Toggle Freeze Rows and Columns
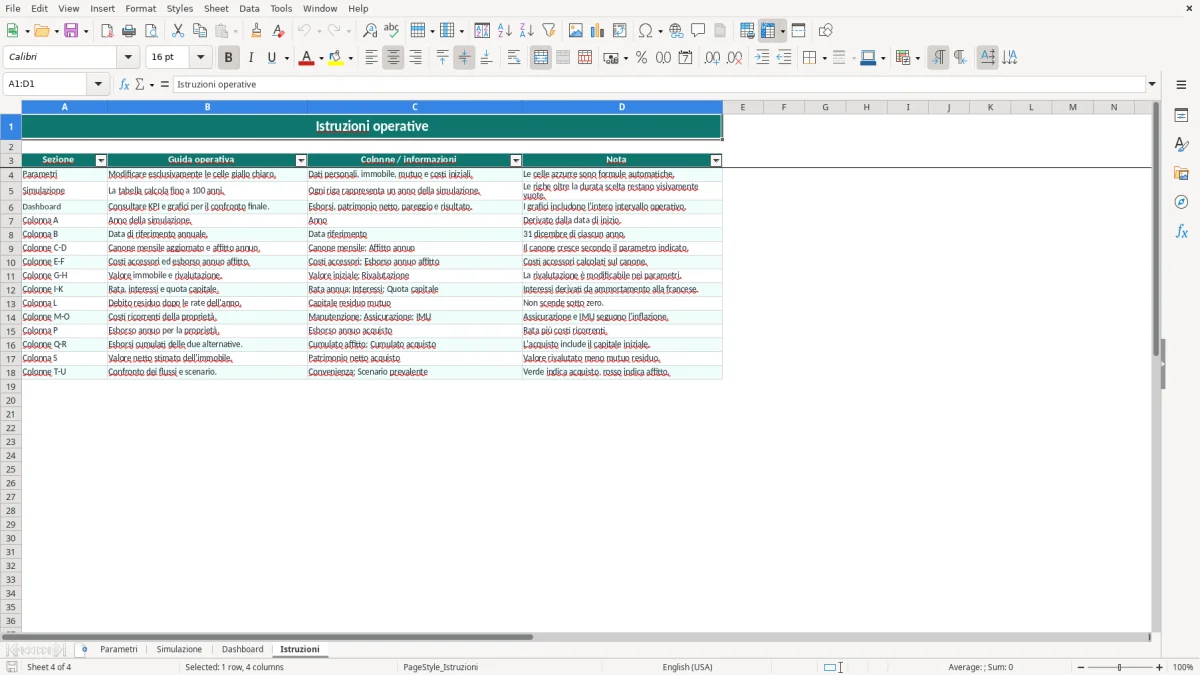The width and height of the screenshot is (1200, 675). pos(768,31)
